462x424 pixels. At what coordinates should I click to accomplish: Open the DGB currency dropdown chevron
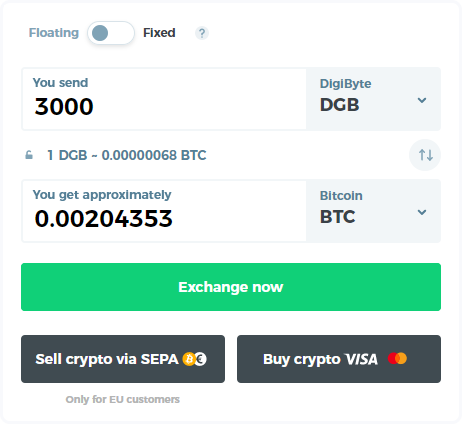tap(422, 100)
